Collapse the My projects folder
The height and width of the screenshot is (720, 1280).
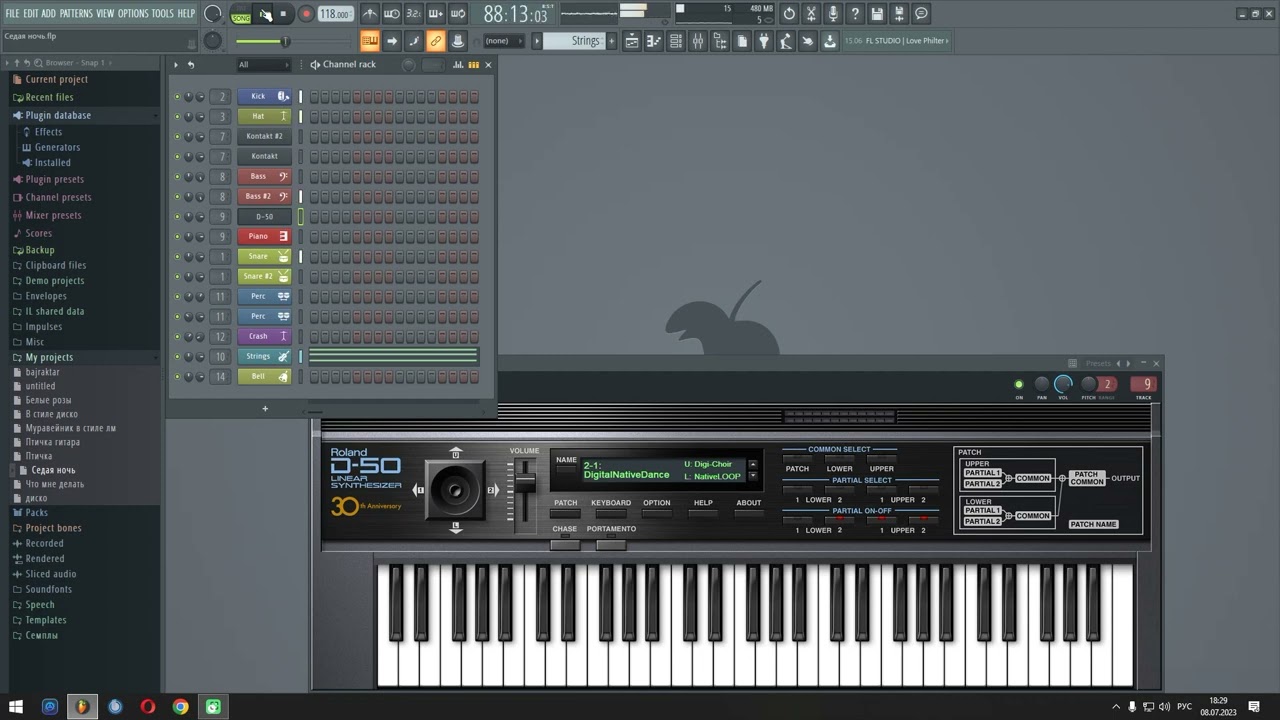49,357
